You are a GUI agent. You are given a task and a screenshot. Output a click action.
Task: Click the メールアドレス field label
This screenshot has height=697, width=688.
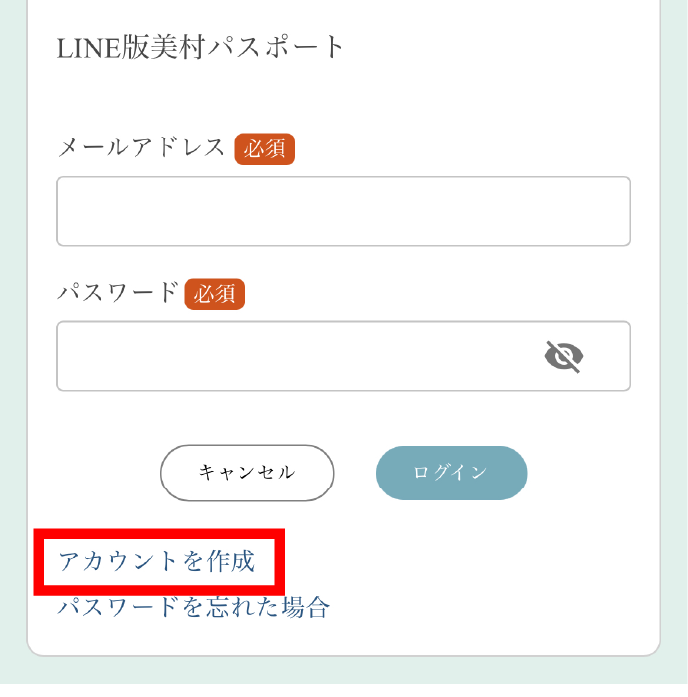pyautogui.click(x=142, y=148)
